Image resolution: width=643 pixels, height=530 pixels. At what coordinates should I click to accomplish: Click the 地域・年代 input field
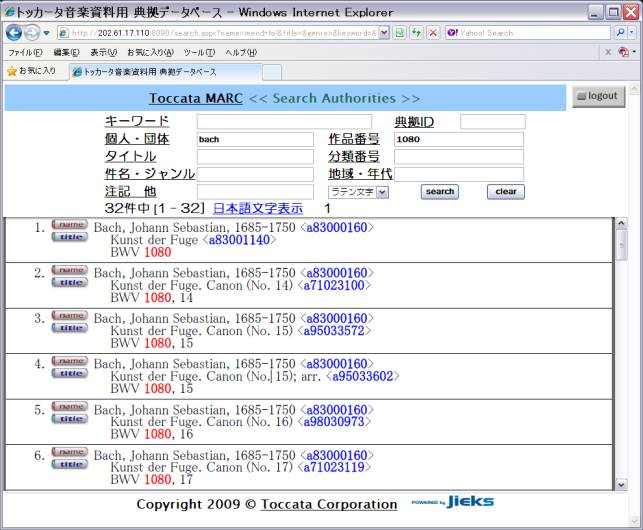point(459,174)
